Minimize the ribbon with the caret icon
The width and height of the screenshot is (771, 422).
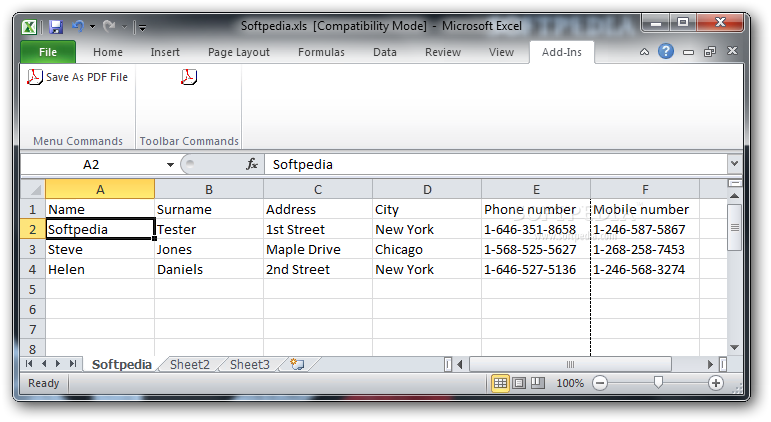tap(644, 52)
